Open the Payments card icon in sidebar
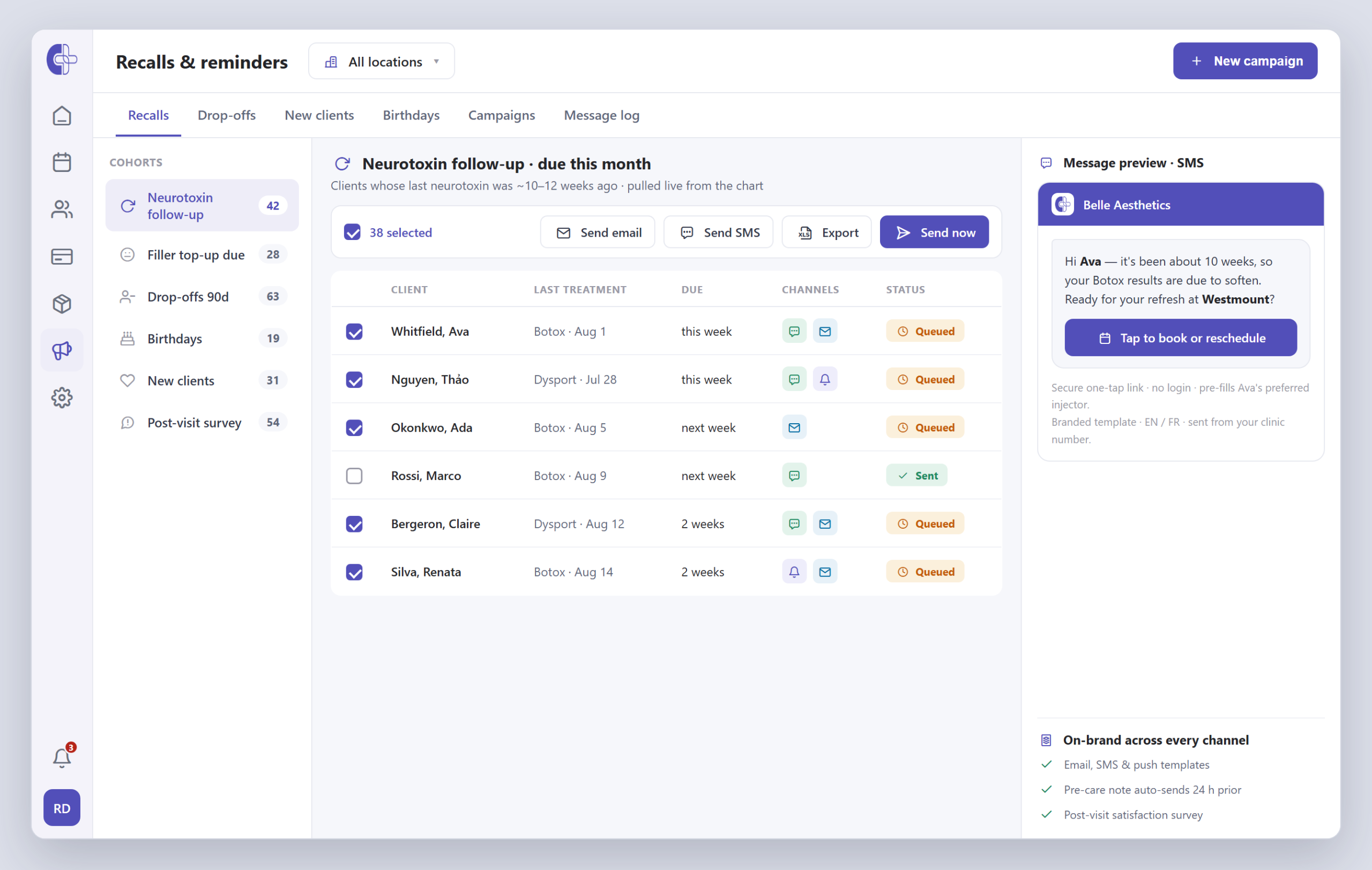This screenshot has width=1372, height=870. [62, 256]
